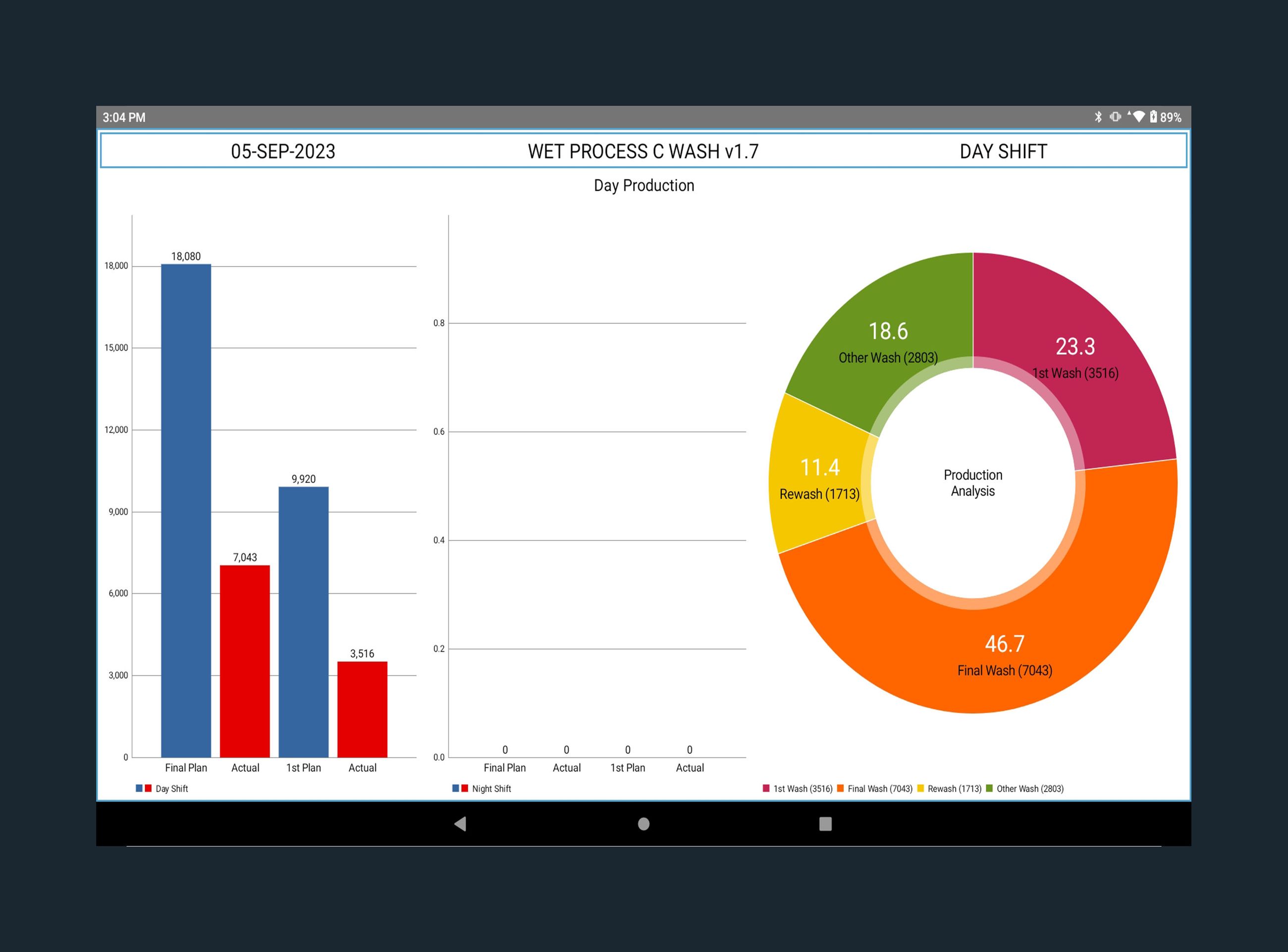The height and width of the screenshot is (952, 1288).
Task: Toggle 1st Wash (3516) legend item
Action: point(802,789)
